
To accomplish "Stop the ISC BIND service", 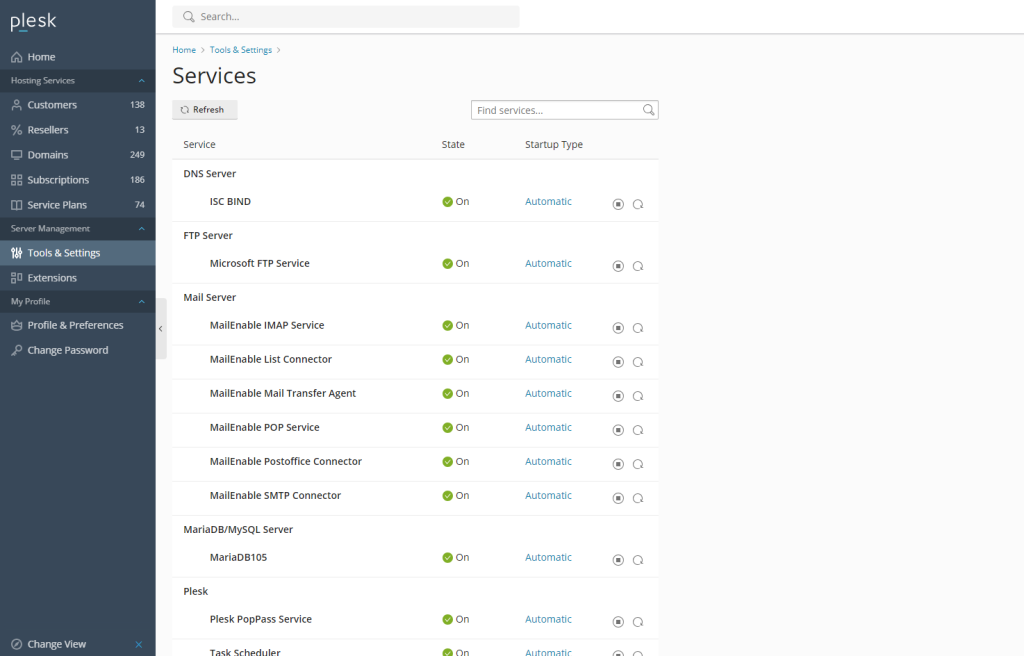I will (618, 204).
